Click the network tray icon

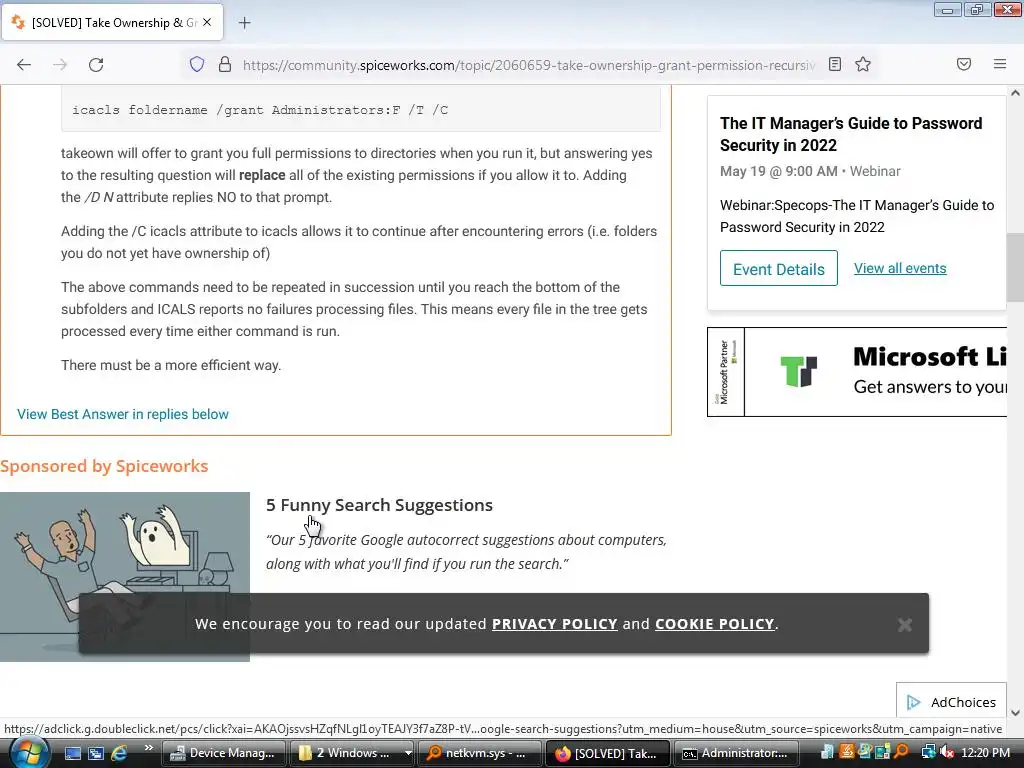(928, 753)
